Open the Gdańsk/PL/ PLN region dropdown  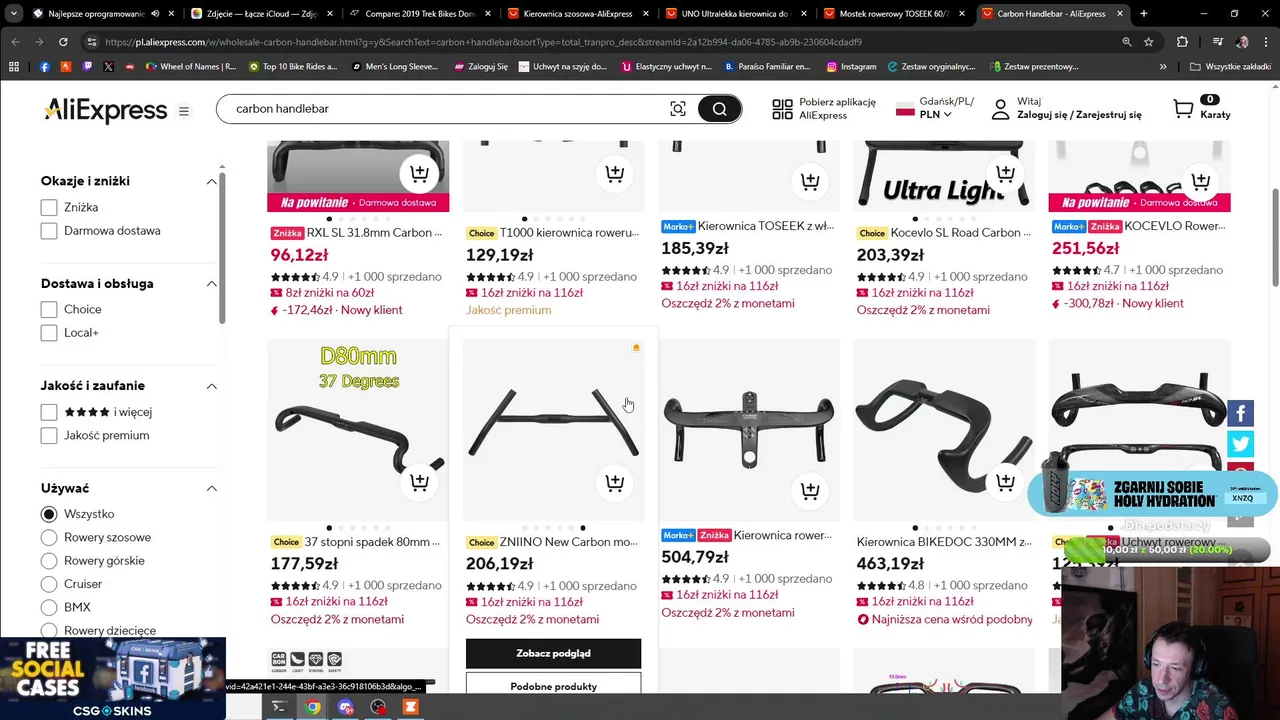(934, 108)
